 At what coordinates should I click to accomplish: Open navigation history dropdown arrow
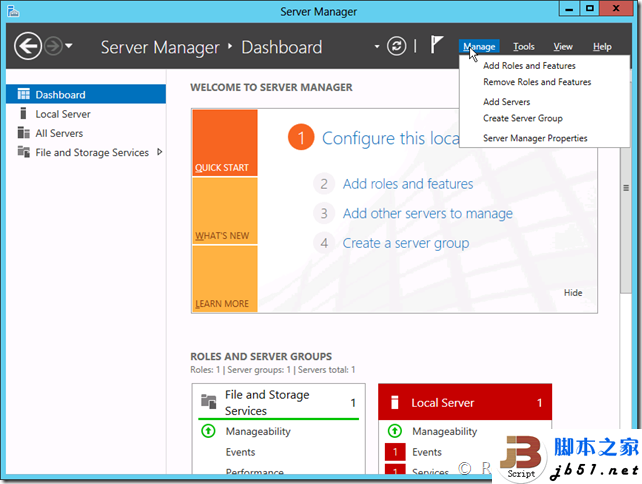(68, 47)
